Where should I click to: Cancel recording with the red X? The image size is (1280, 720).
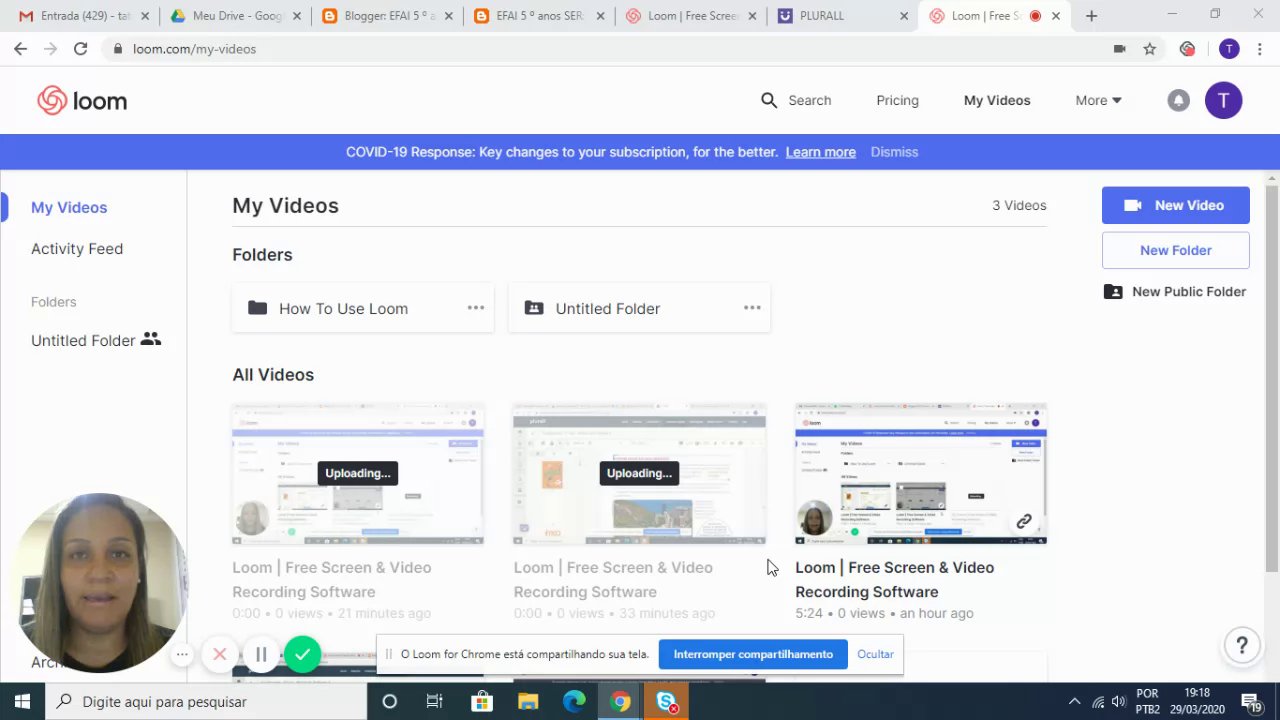click(220, 654)
